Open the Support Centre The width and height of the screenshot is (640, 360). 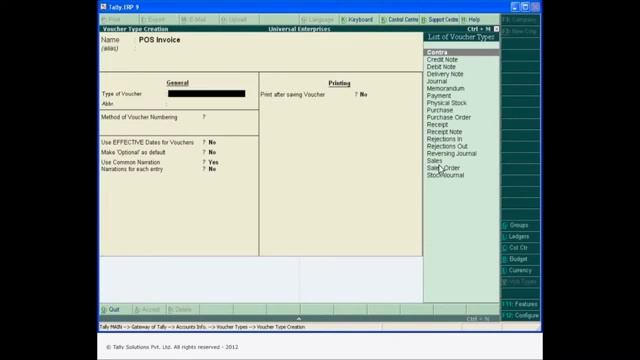440,20
